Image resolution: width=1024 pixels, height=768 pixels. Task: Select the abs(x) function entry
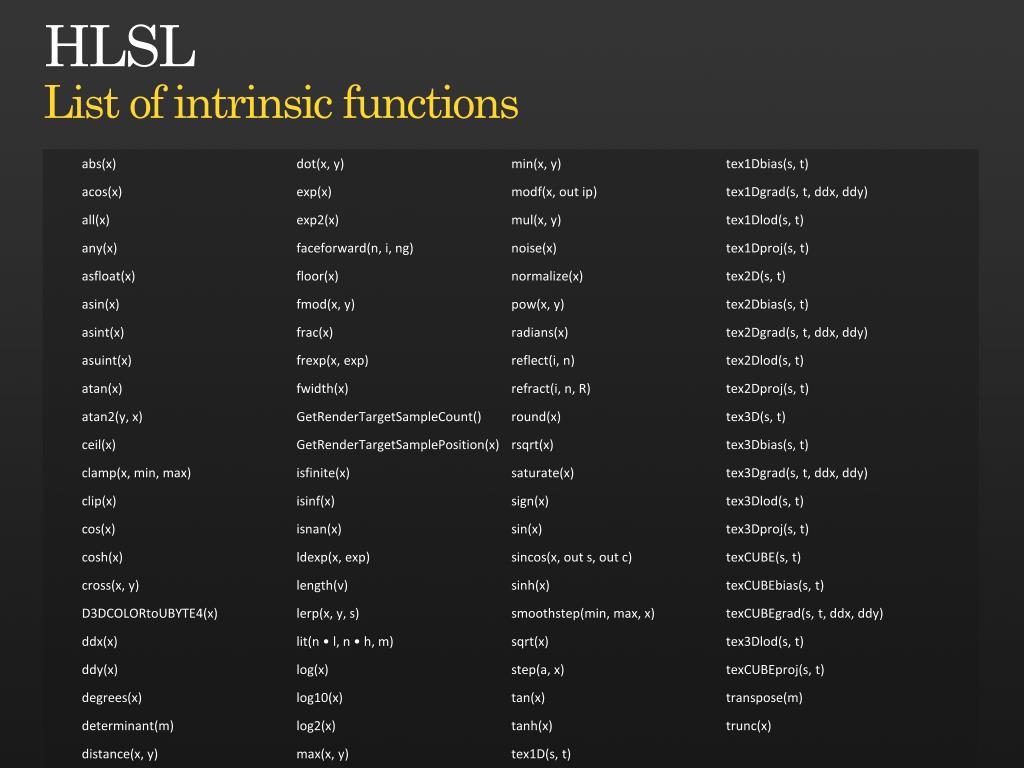(x=99, y=164)
